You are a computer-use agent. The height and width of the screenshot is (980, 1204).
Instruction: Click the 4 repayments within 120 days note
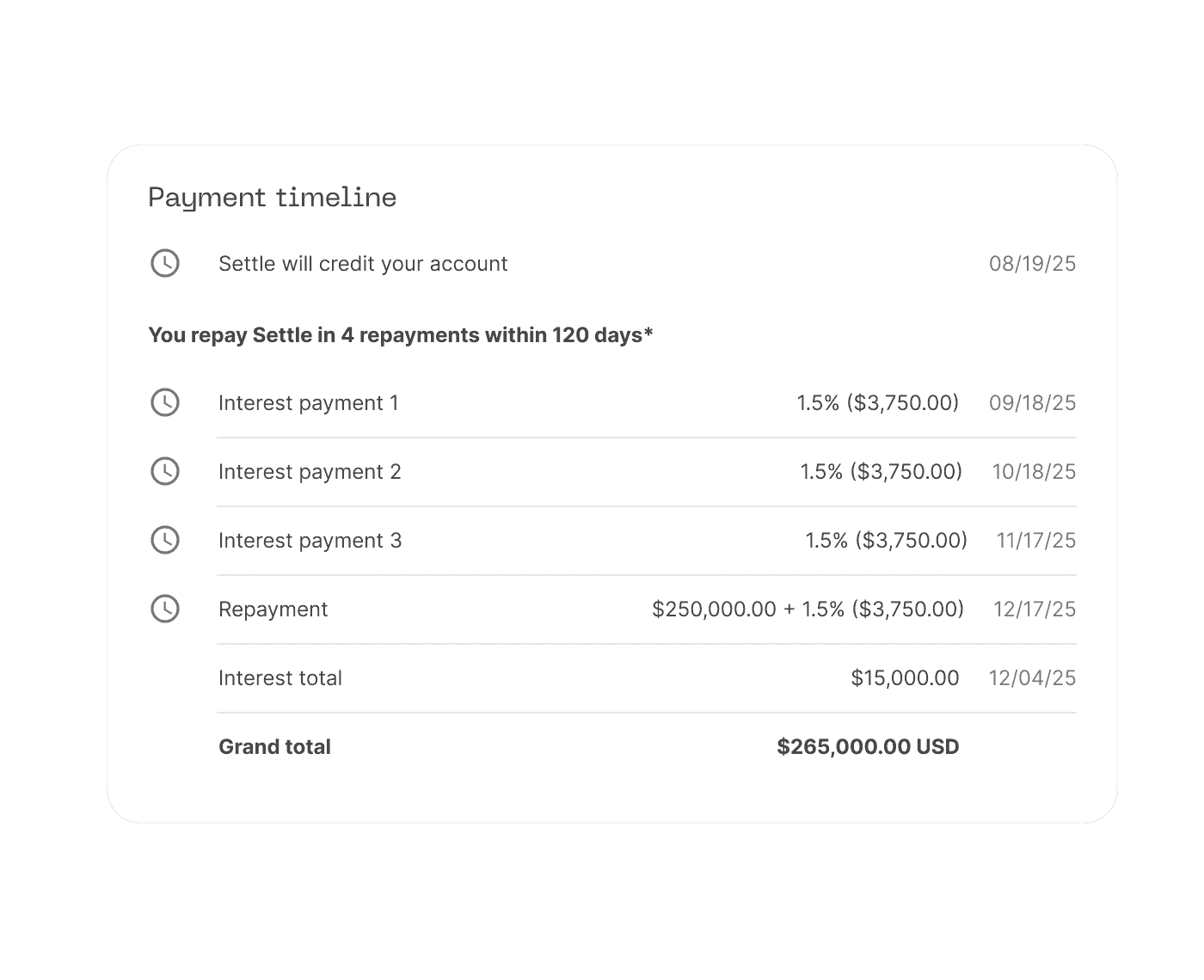(401, 335)
